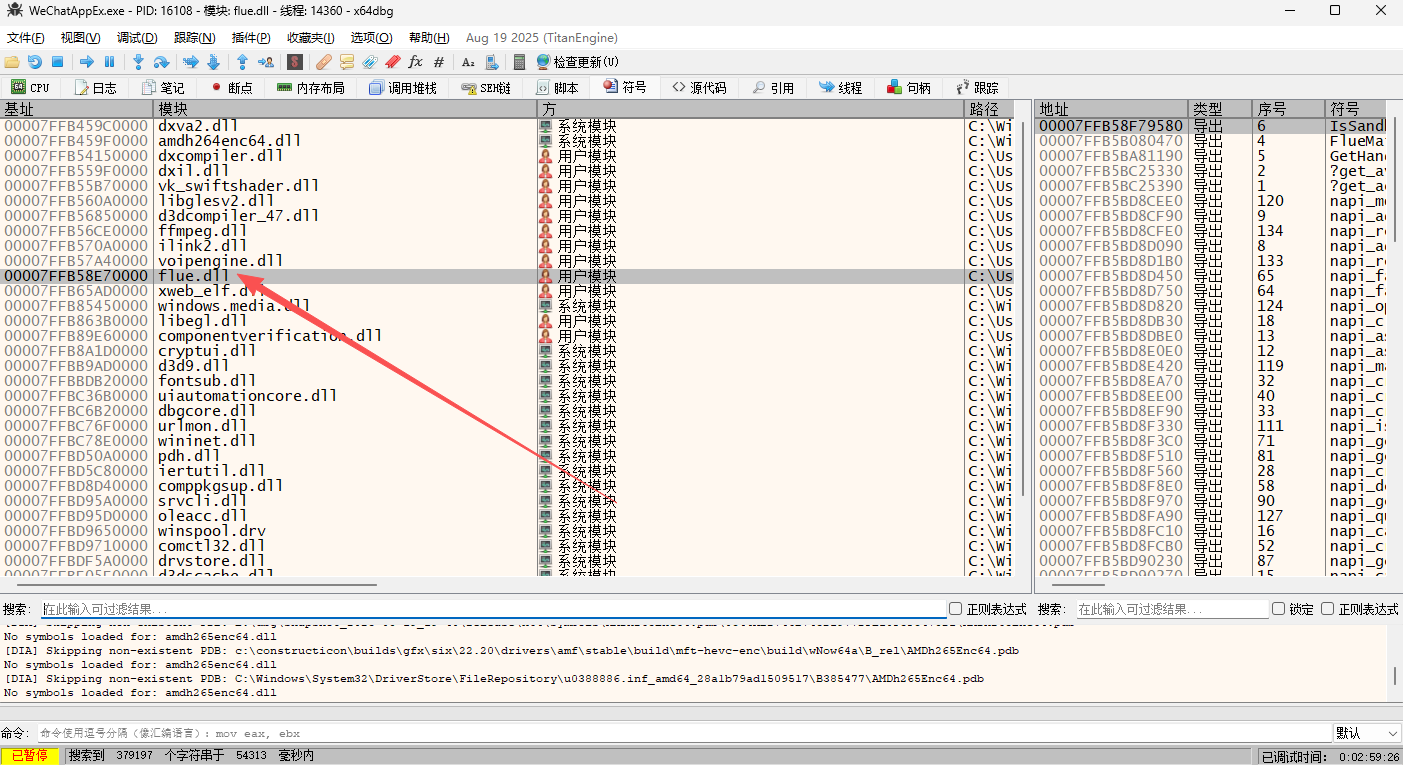Open the Comments toolbar icon
The image size is (1403, 765).
coord(346,62)
